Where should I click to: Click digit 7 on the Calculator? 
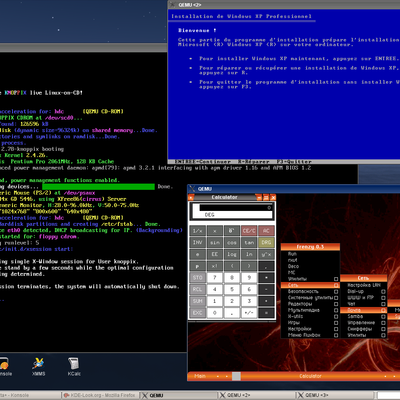click(x=215, y=277)
